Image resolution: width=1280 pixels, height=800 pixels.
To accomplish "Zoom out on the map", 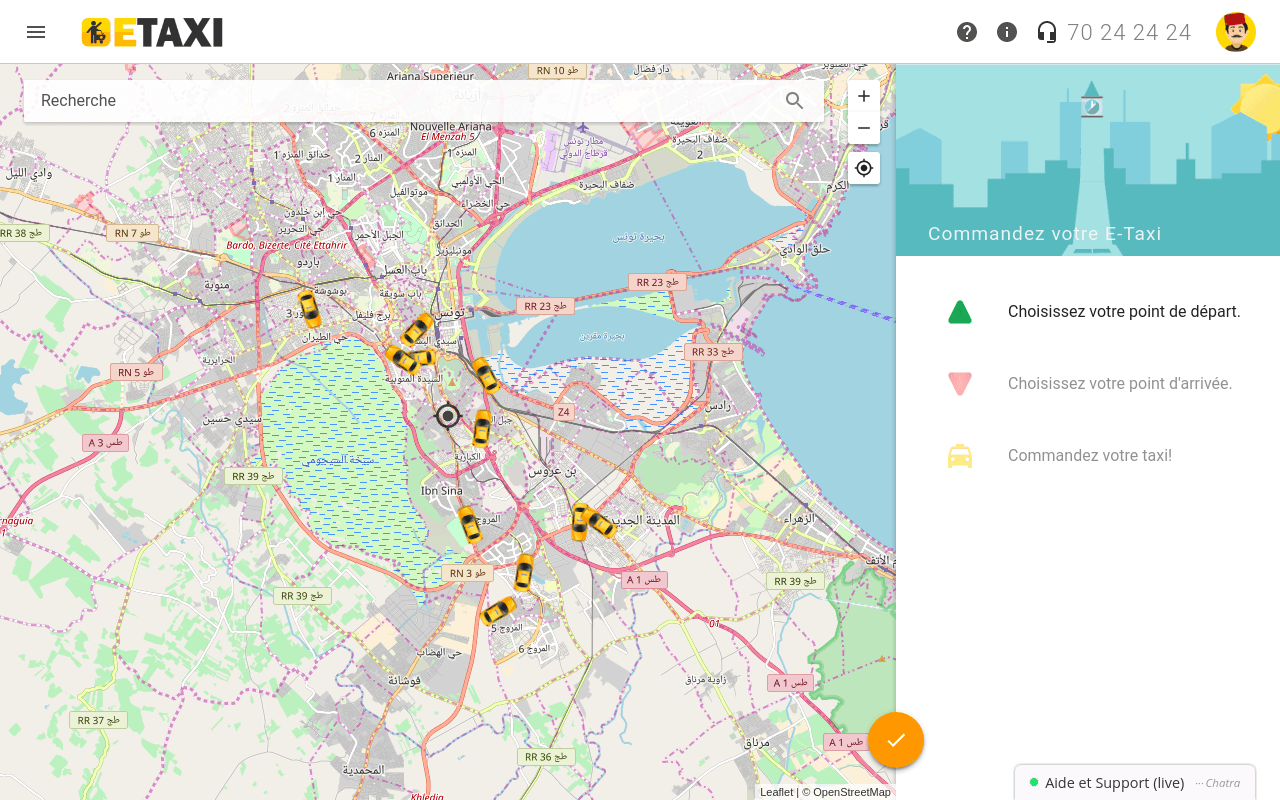I will (x=864, y=128).
